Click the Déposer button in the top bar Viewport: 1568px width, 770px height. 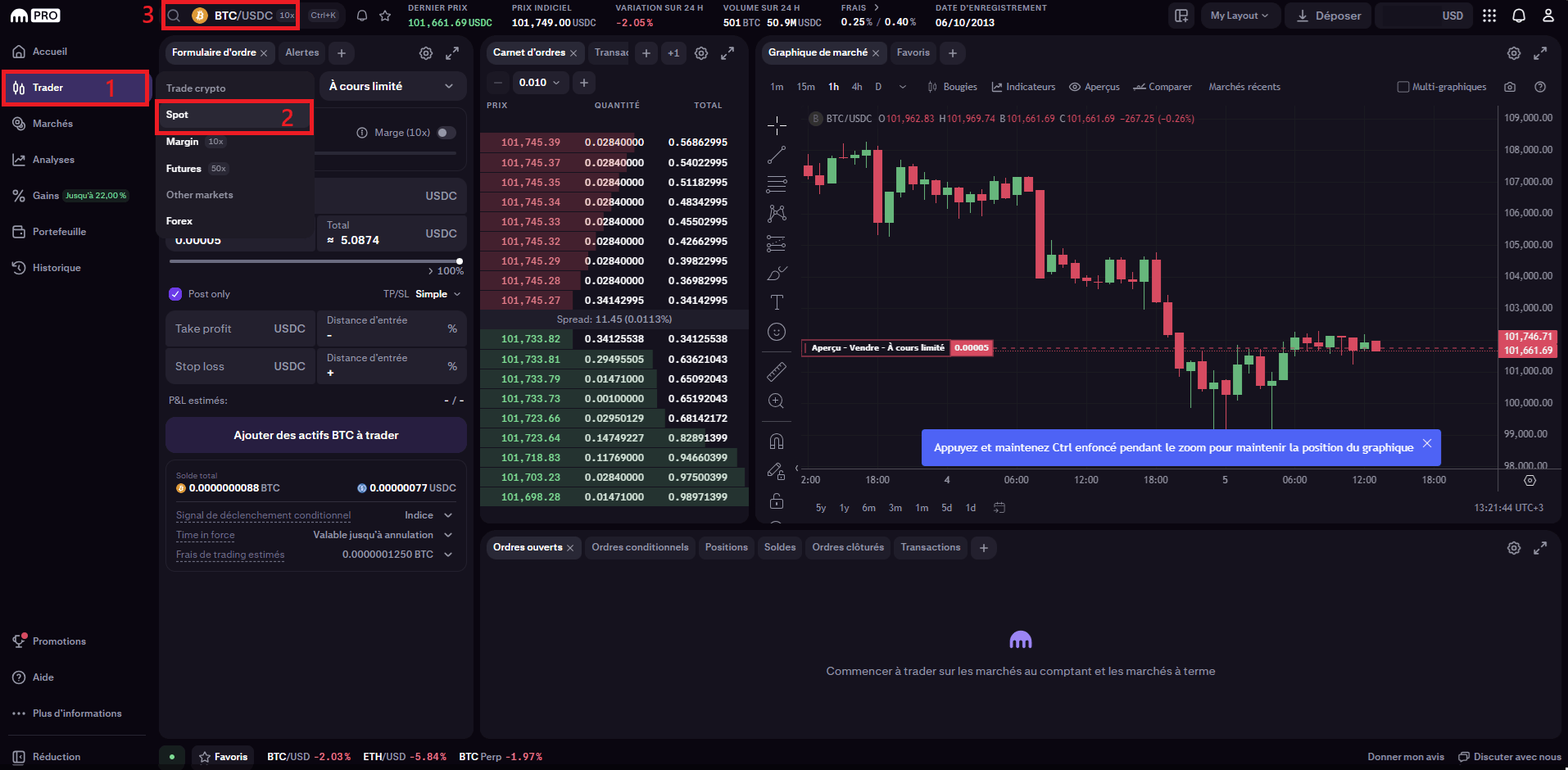[1327, 15]
